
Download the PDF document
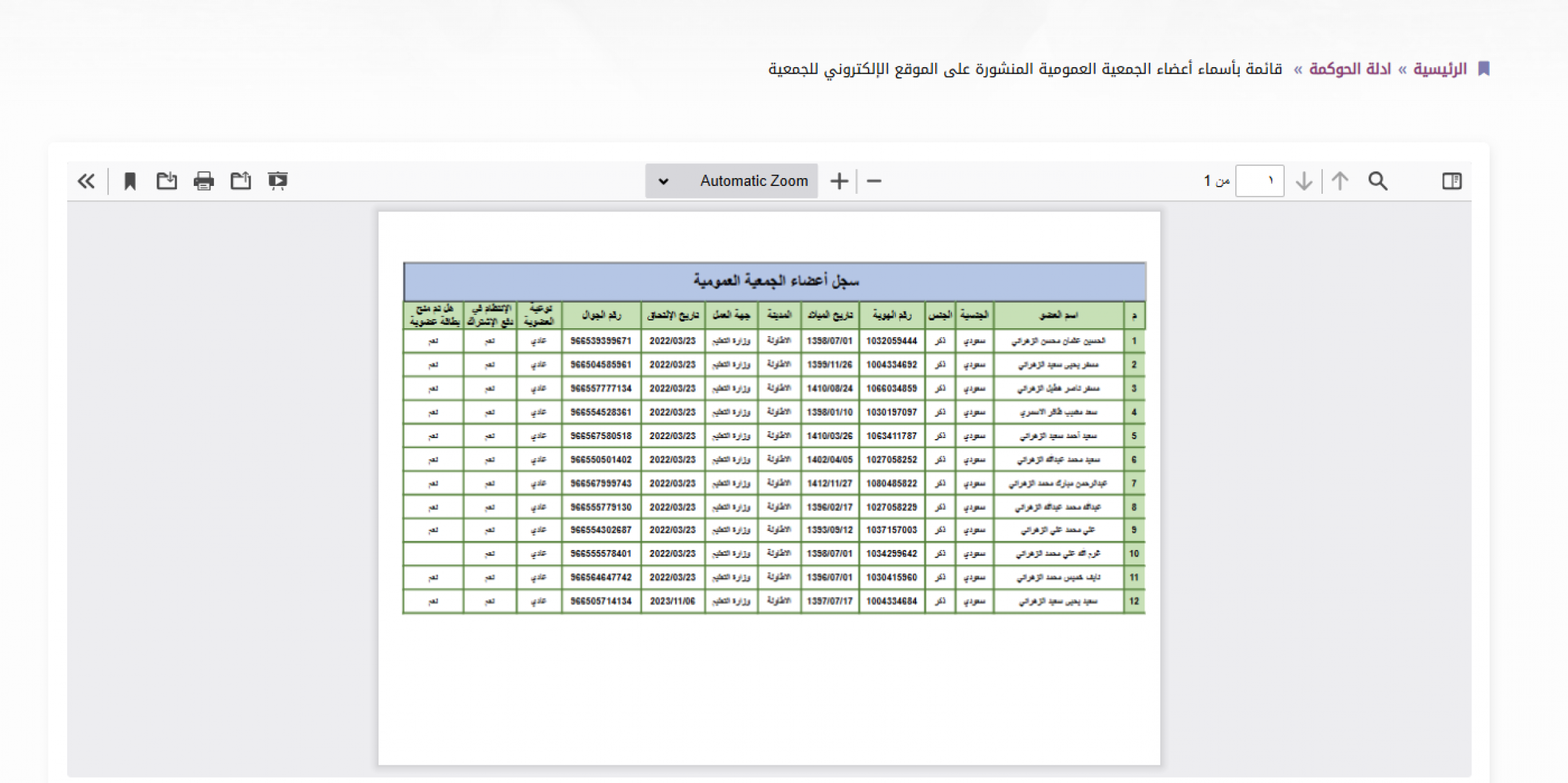(x=167, y=181)
